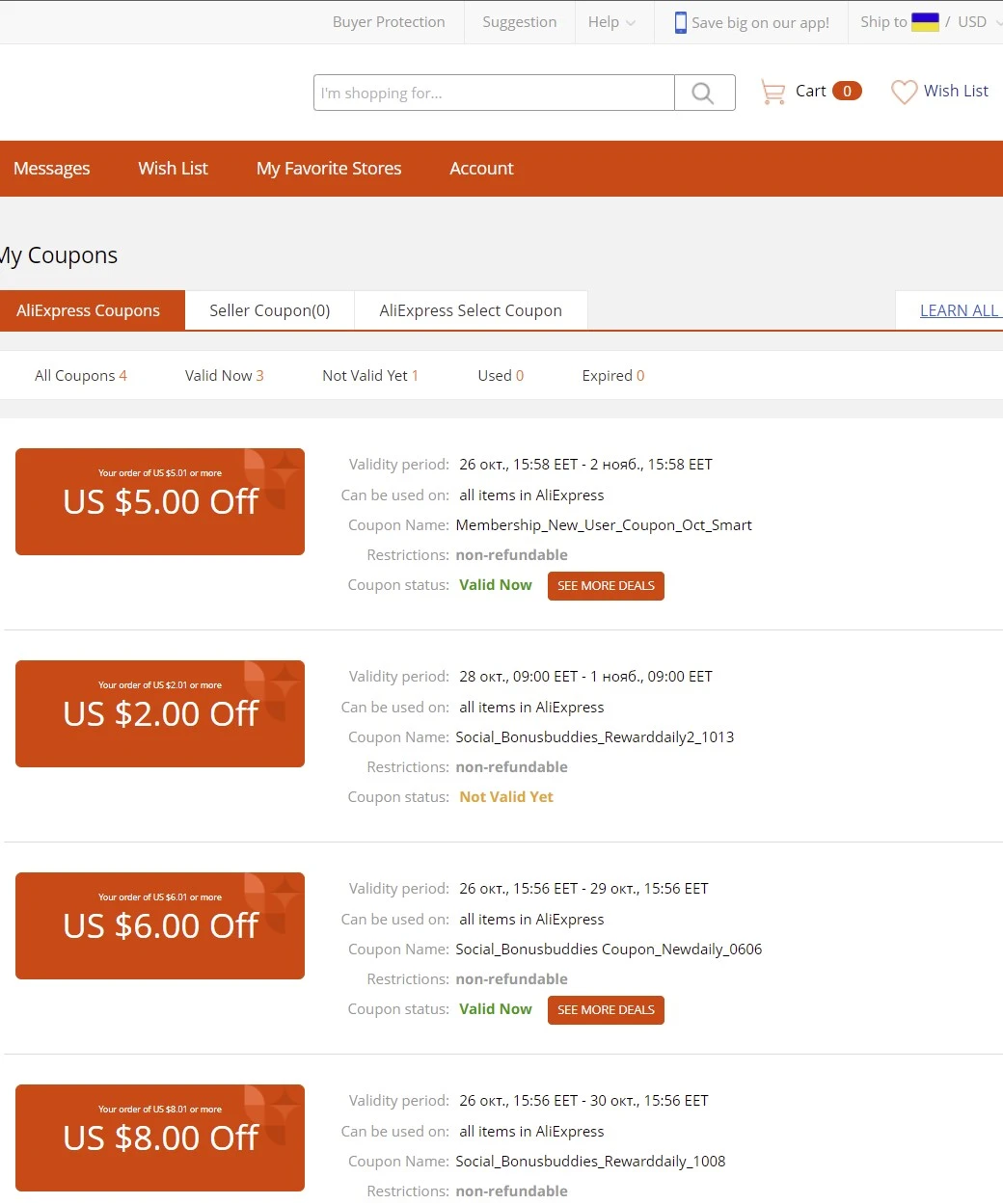Open Account in the orange menu
Viewport: 1003px width, 1204px height.
coord(481,169)
